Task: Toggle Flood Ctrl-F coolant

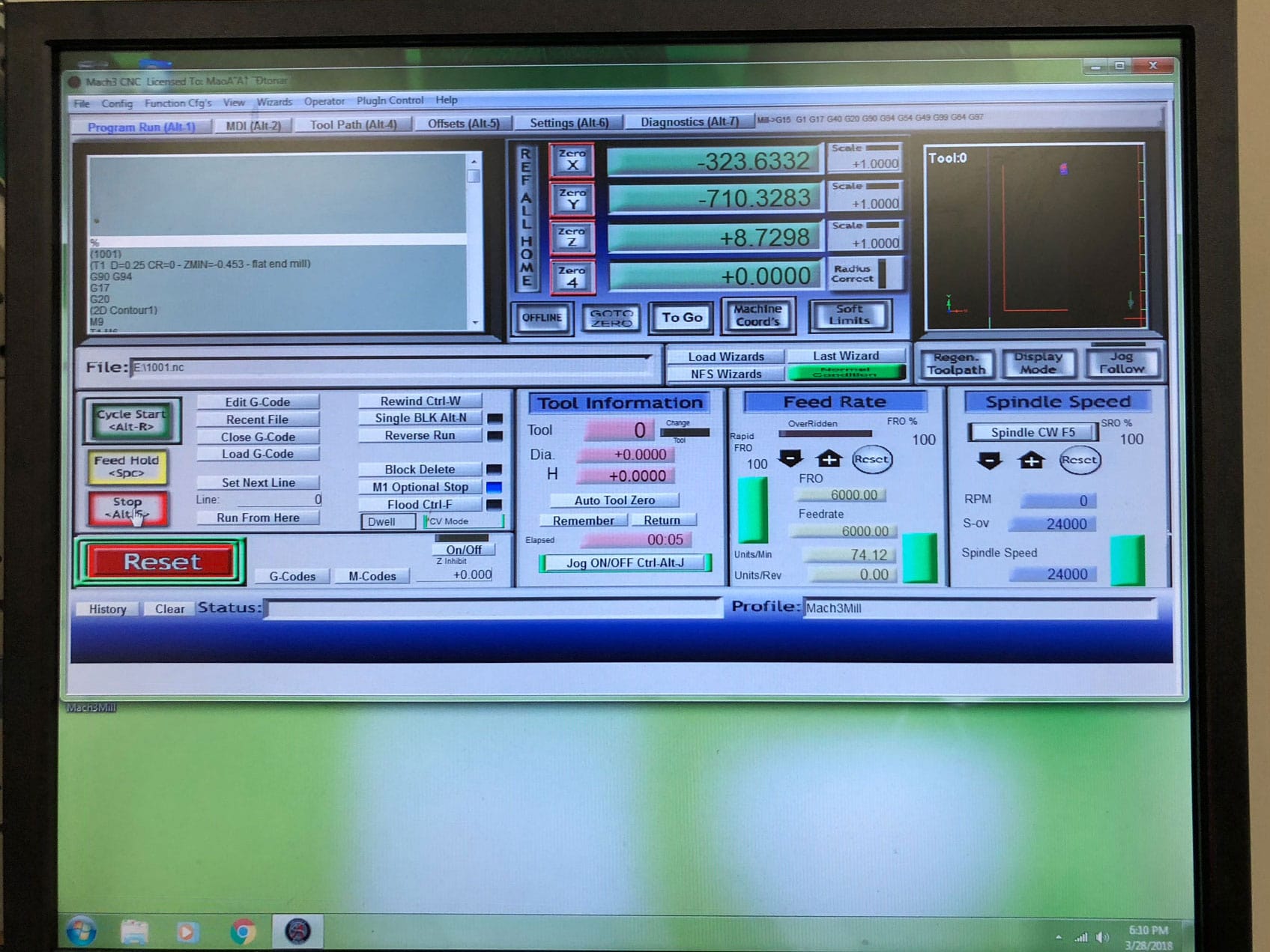Action: point(420,504)
